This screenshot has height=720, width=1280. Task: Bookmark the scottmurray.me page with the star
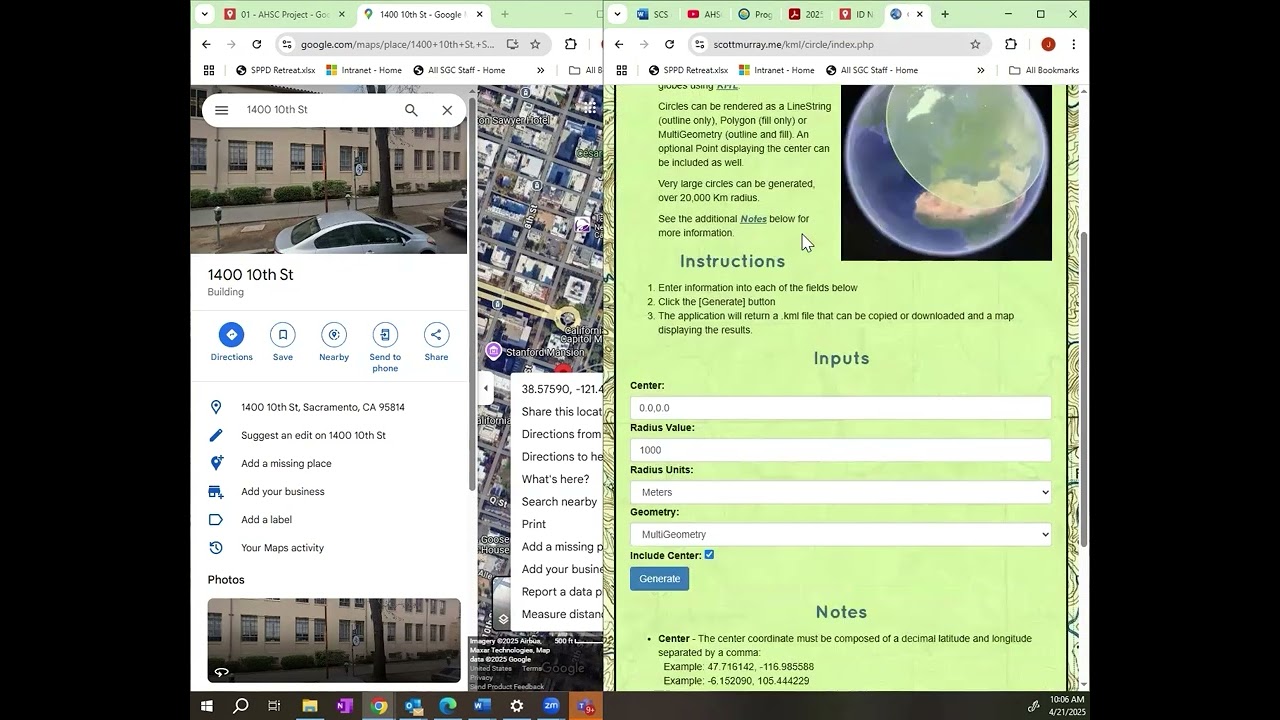pyautogui.click(x=975, y=44)
